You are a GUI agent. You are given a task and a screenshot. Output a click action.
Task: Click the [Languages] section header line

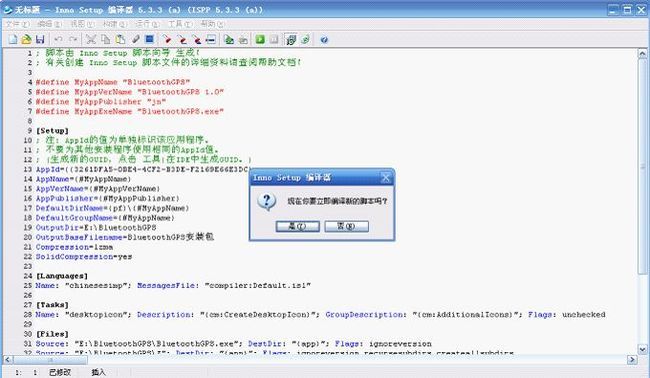tap(61, 276)
